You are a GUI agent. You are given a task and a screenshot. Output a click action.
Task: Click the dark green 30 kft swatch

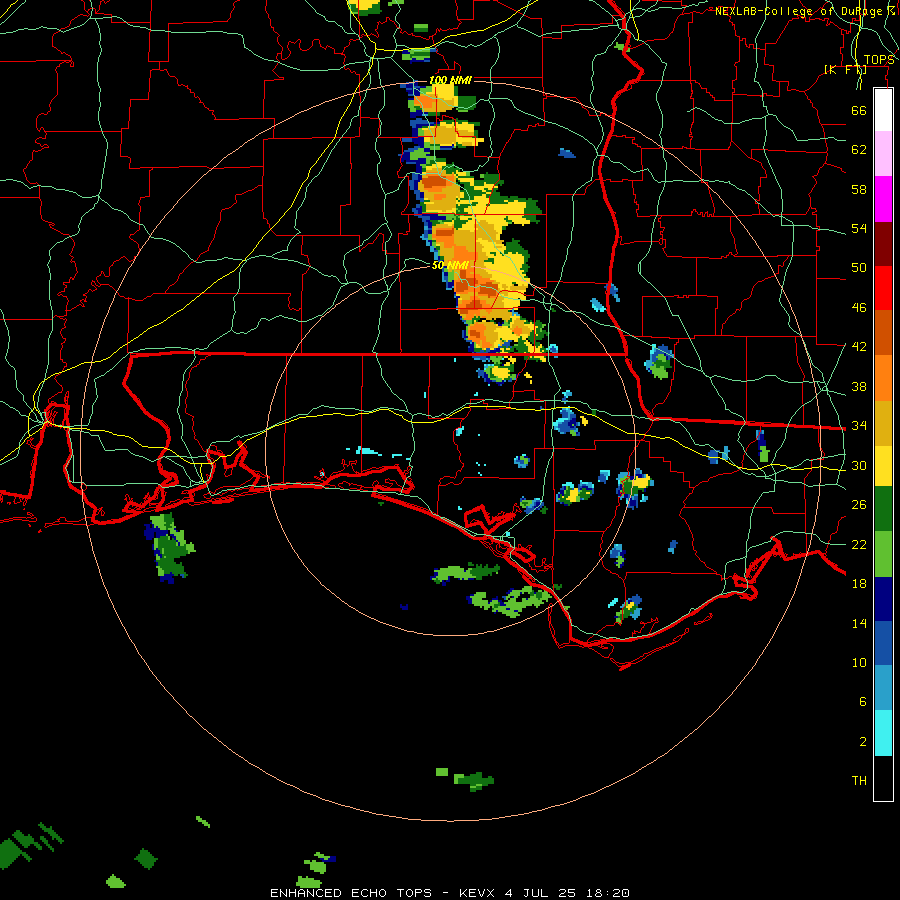[x=883, y=509]
